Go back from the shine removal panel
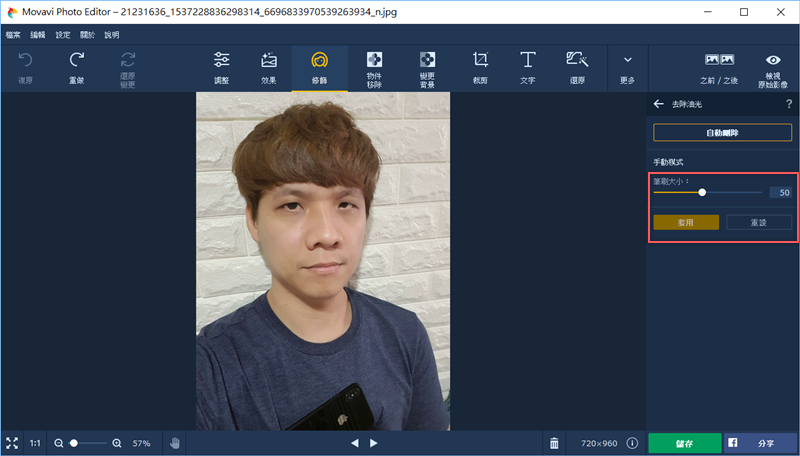 [658, 104]
